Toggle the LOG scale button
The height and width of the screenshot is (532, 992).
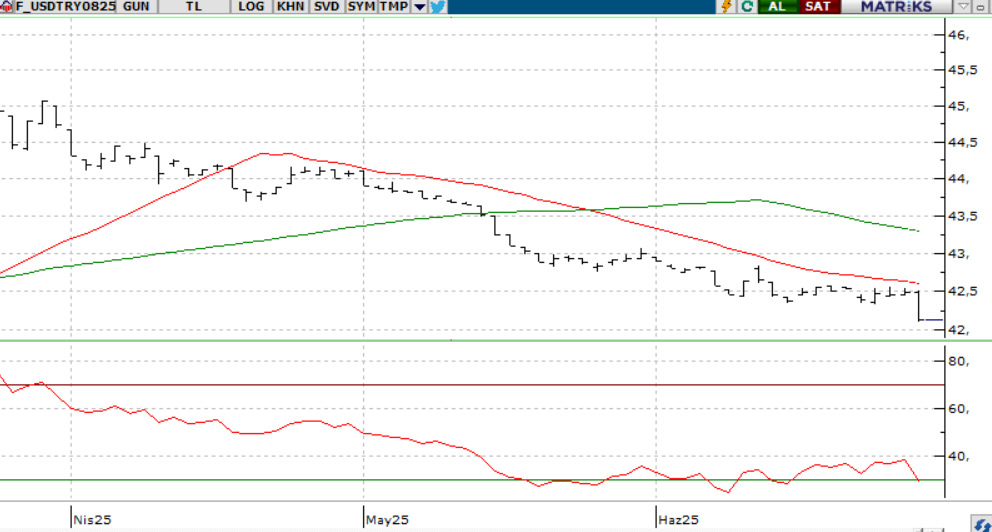coord(251,7)
